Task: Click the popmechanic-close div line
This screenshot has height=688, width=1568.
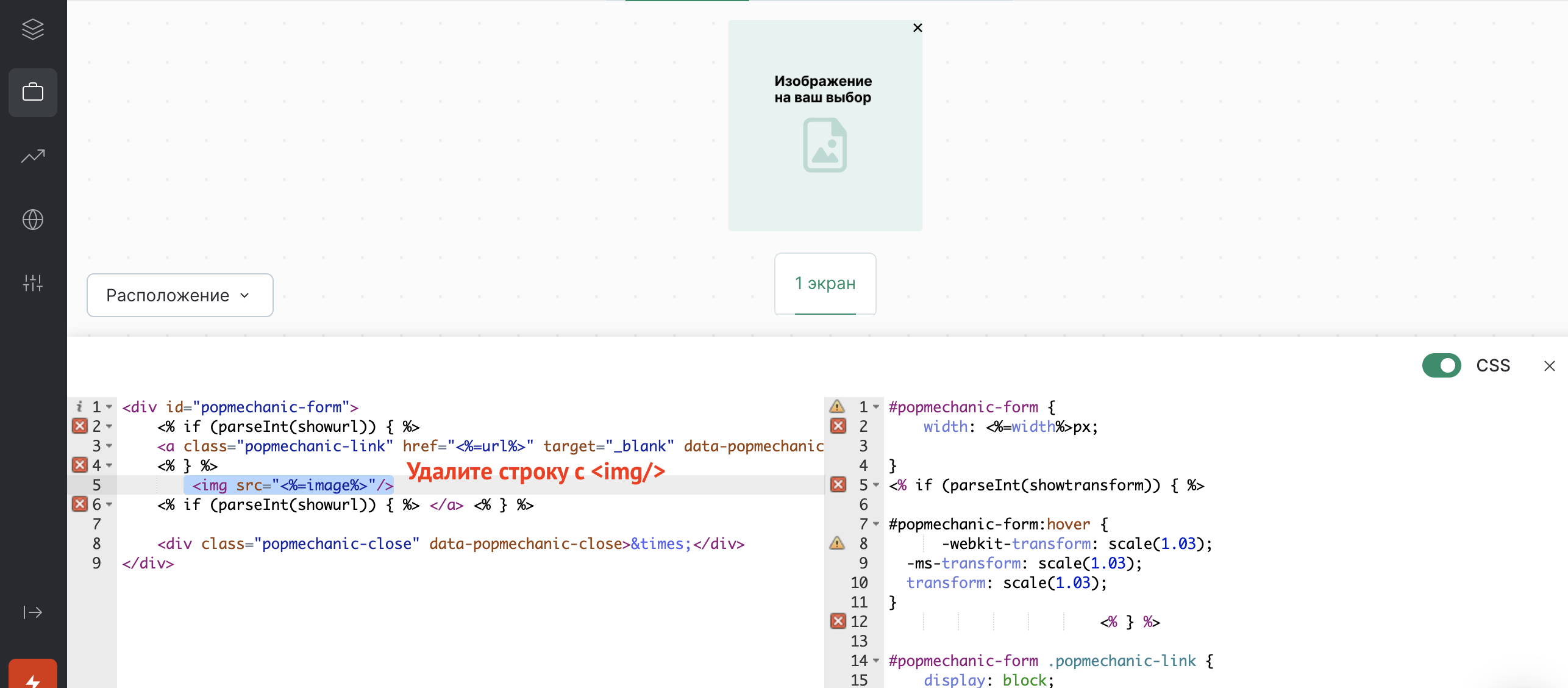Action: (x=451, y=543)
